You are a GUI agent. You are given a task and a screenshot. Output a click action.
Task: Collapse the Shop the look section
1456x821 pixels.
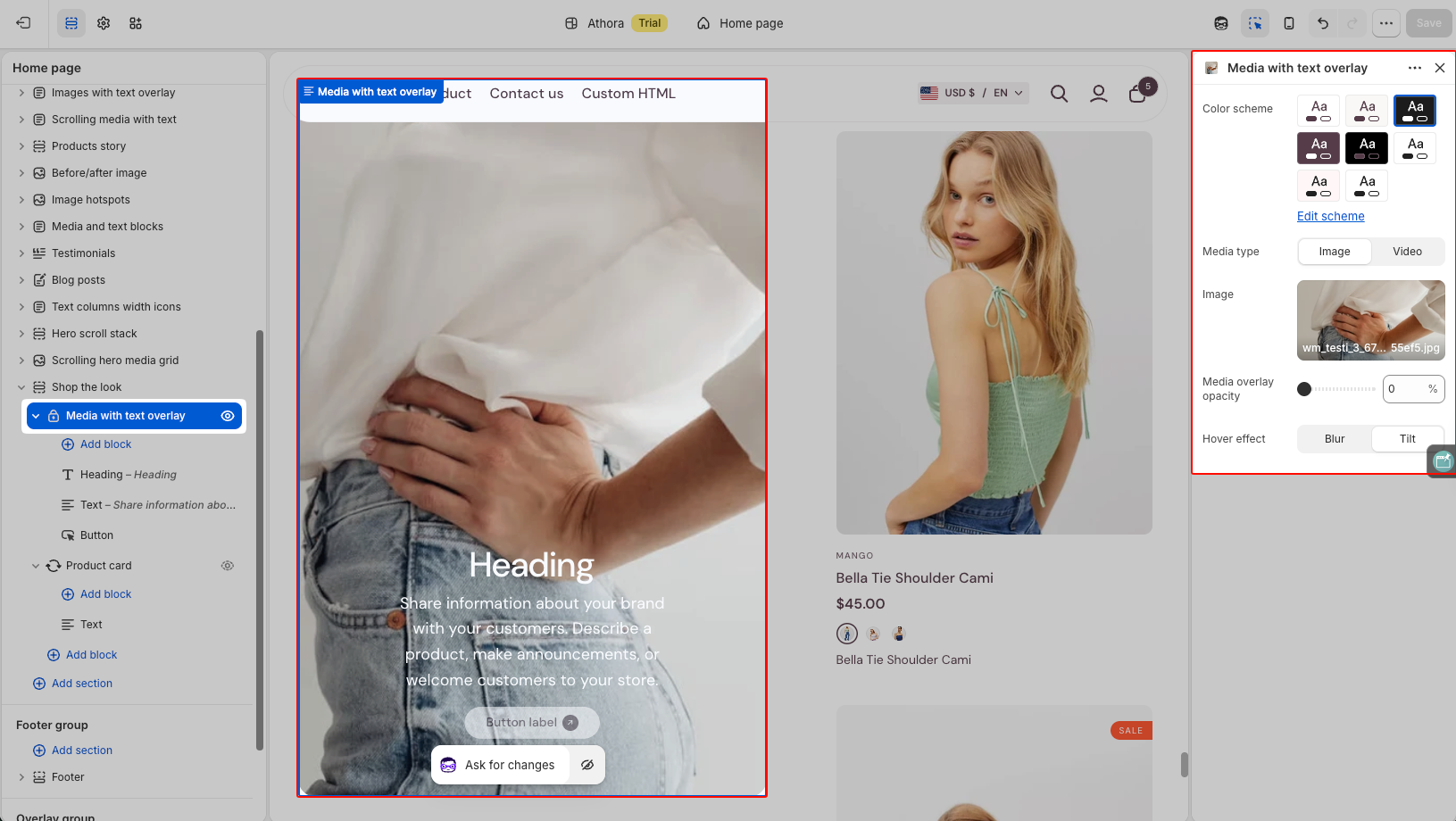[21, 387]
